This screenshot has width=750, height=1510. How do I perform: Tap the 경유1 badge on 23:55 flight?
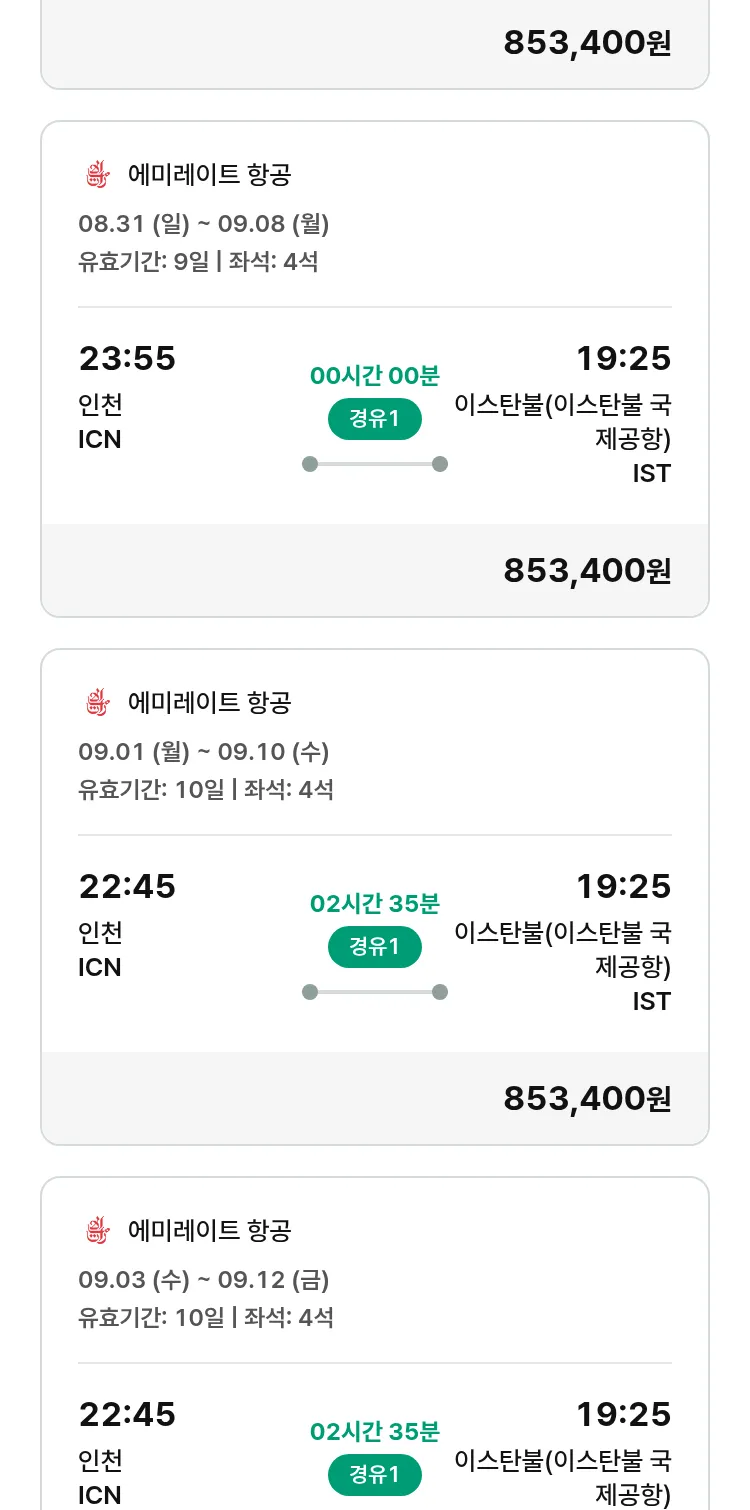(375, 419)
